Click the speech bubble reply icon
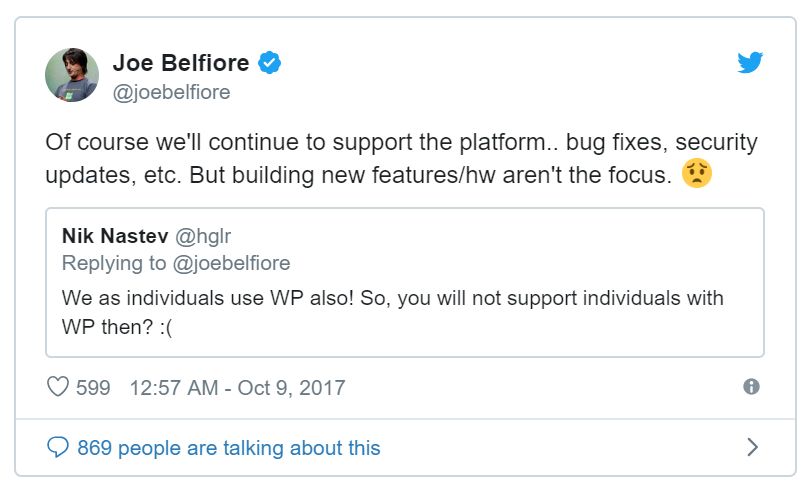 click(58, 447)
